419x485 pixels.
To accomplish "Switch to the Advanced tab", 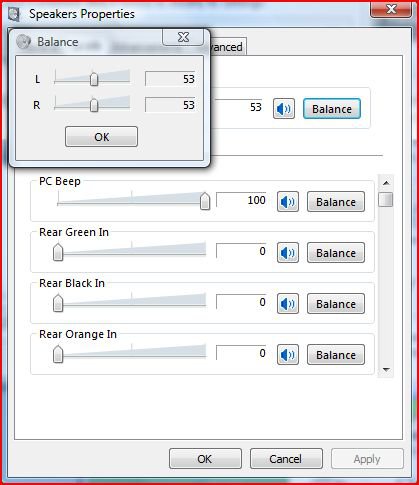I will (x=226, y=47).
